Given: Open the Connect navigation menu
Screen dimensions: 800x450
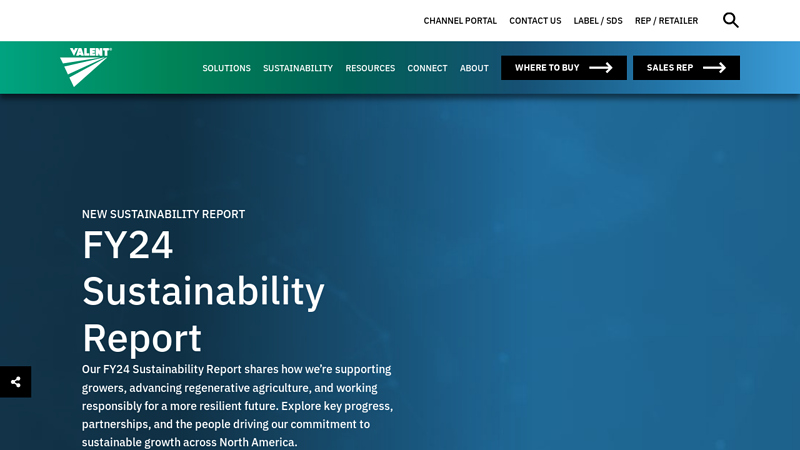Looking at the screenshot, I should 427,68.
